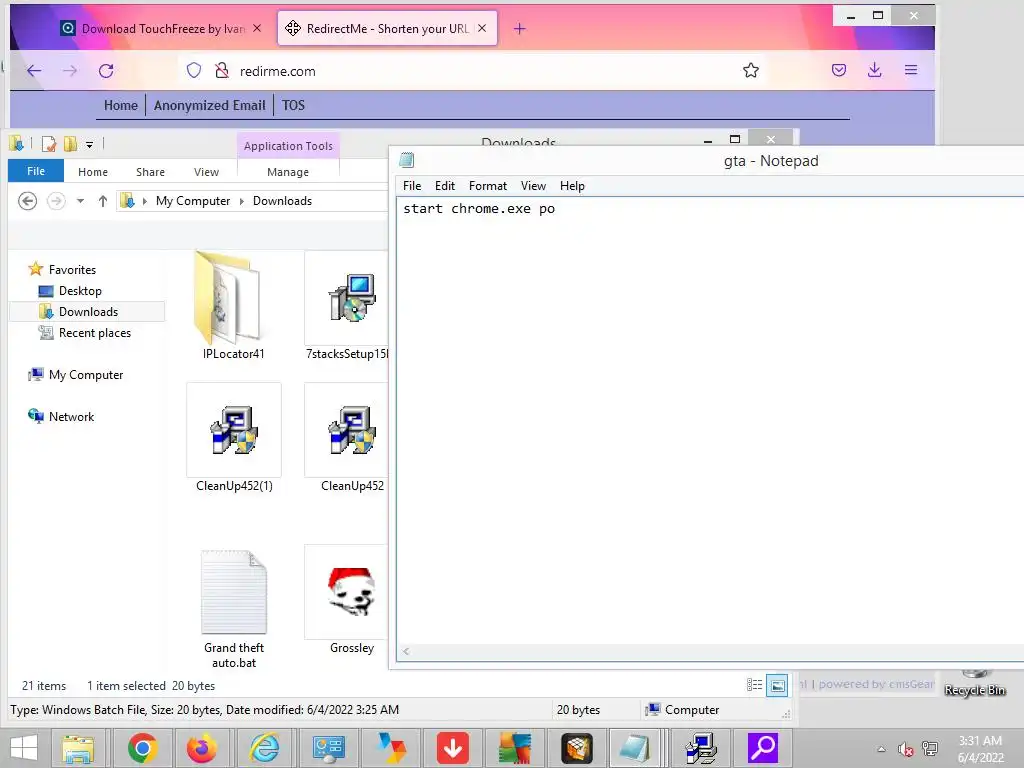Go up one folder level in Explorer
This screenshot has height=768, width=1024.
[103, 201]
